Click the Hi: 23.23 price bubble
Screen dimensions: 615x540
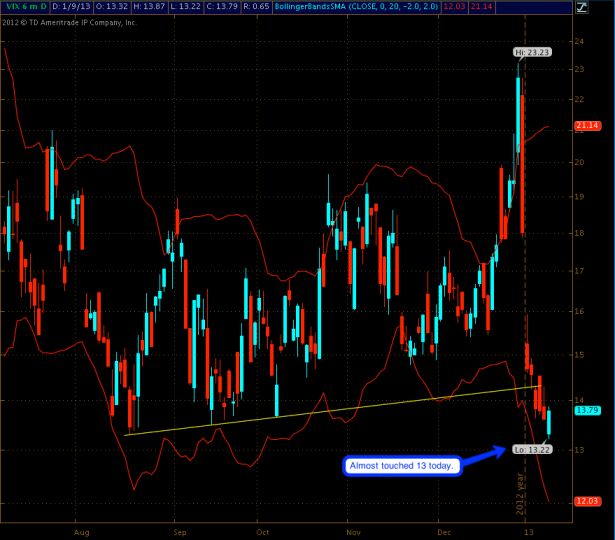point(532,50)
